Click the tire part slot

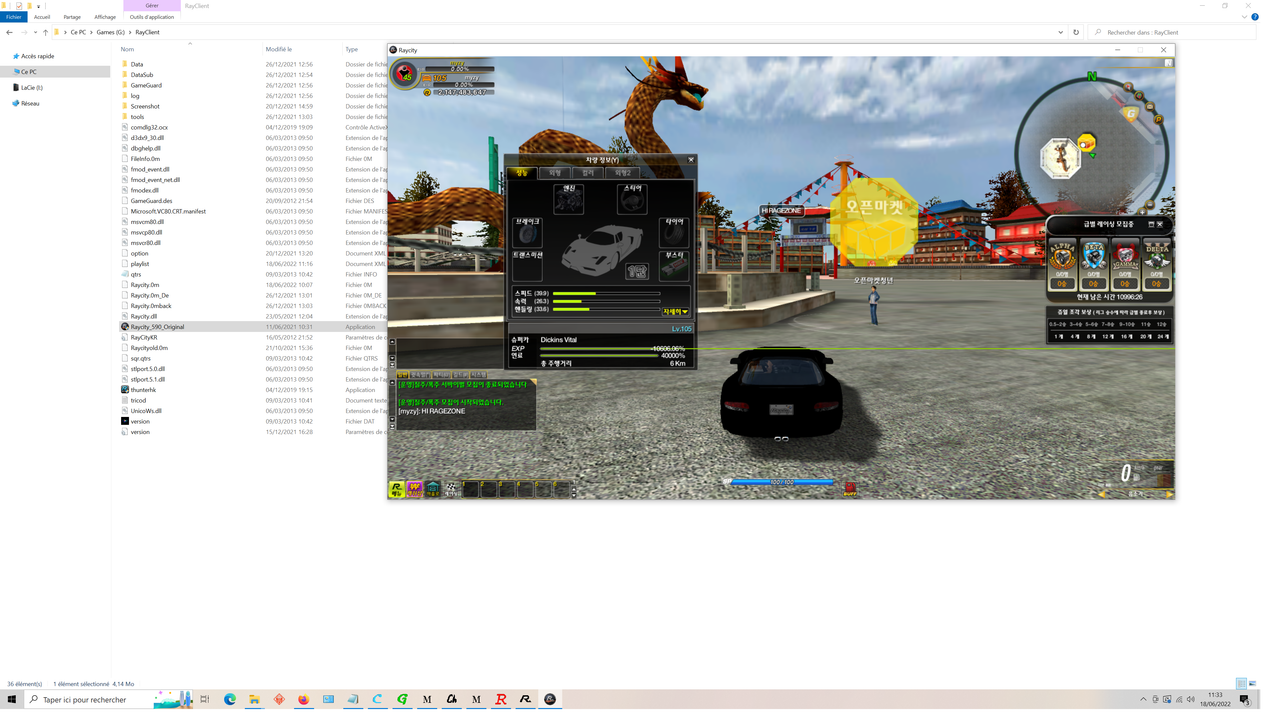[x=674, y=234]
